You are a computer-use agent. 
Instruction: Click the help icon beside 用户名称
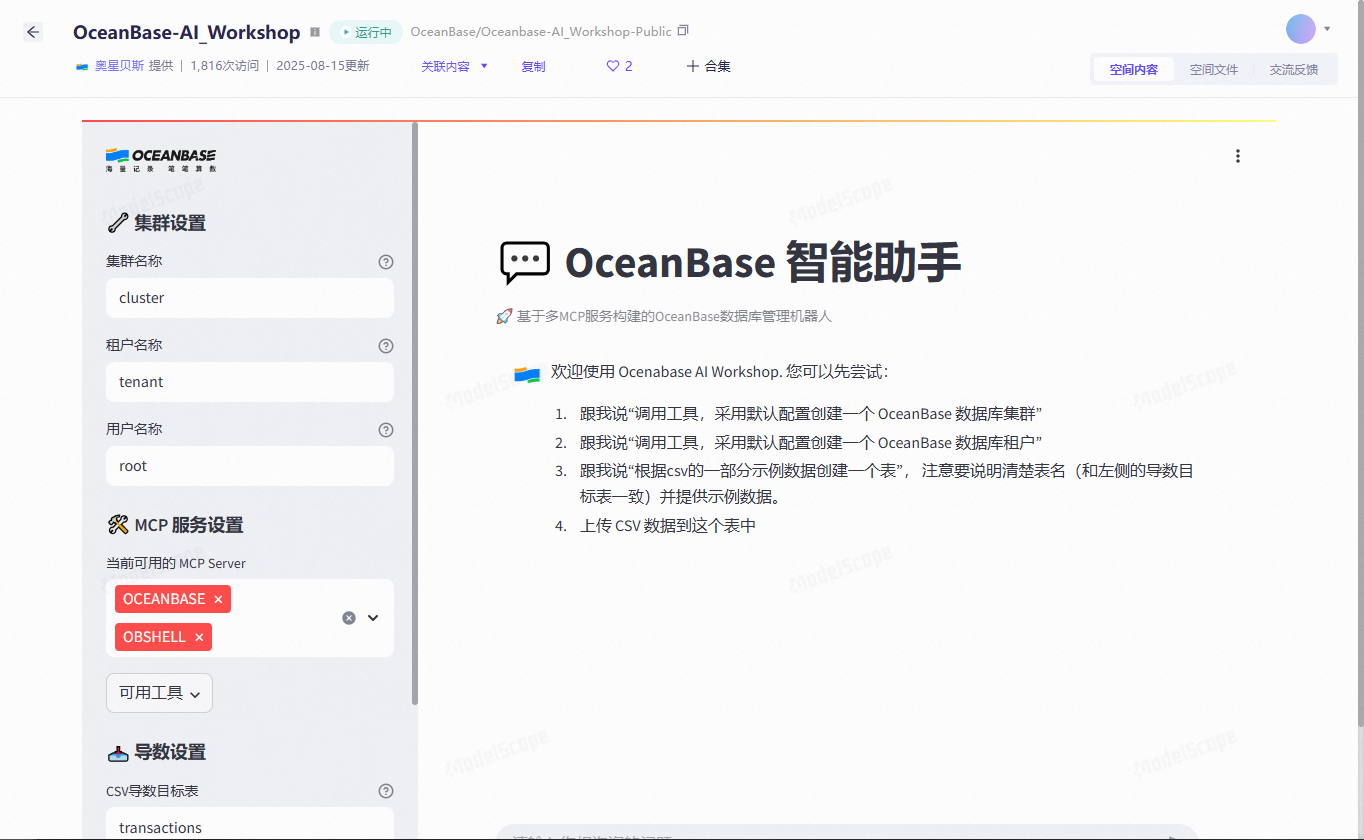(x=385, y=429)
